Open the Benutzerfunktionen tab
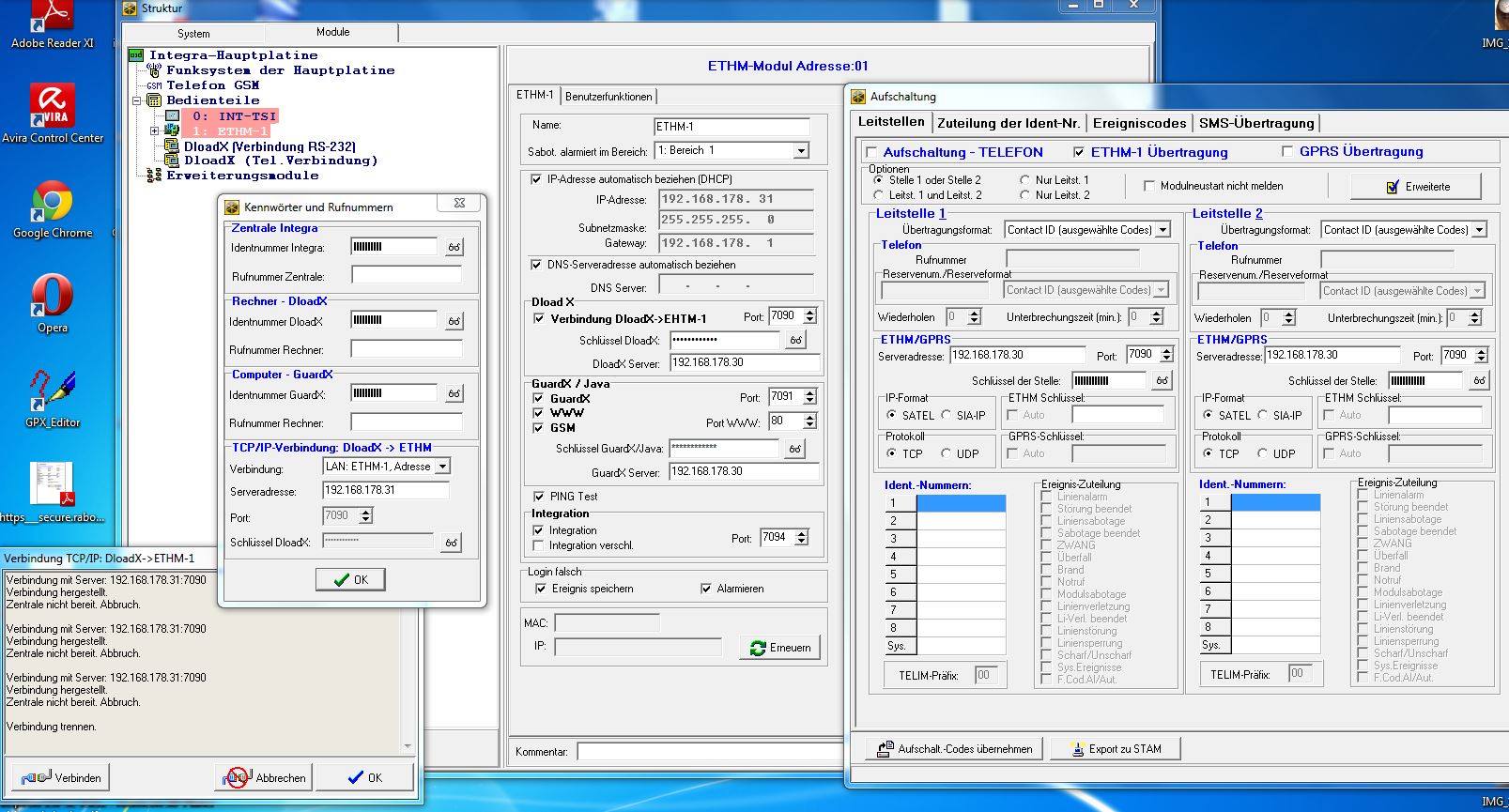 tap(608, 96)
